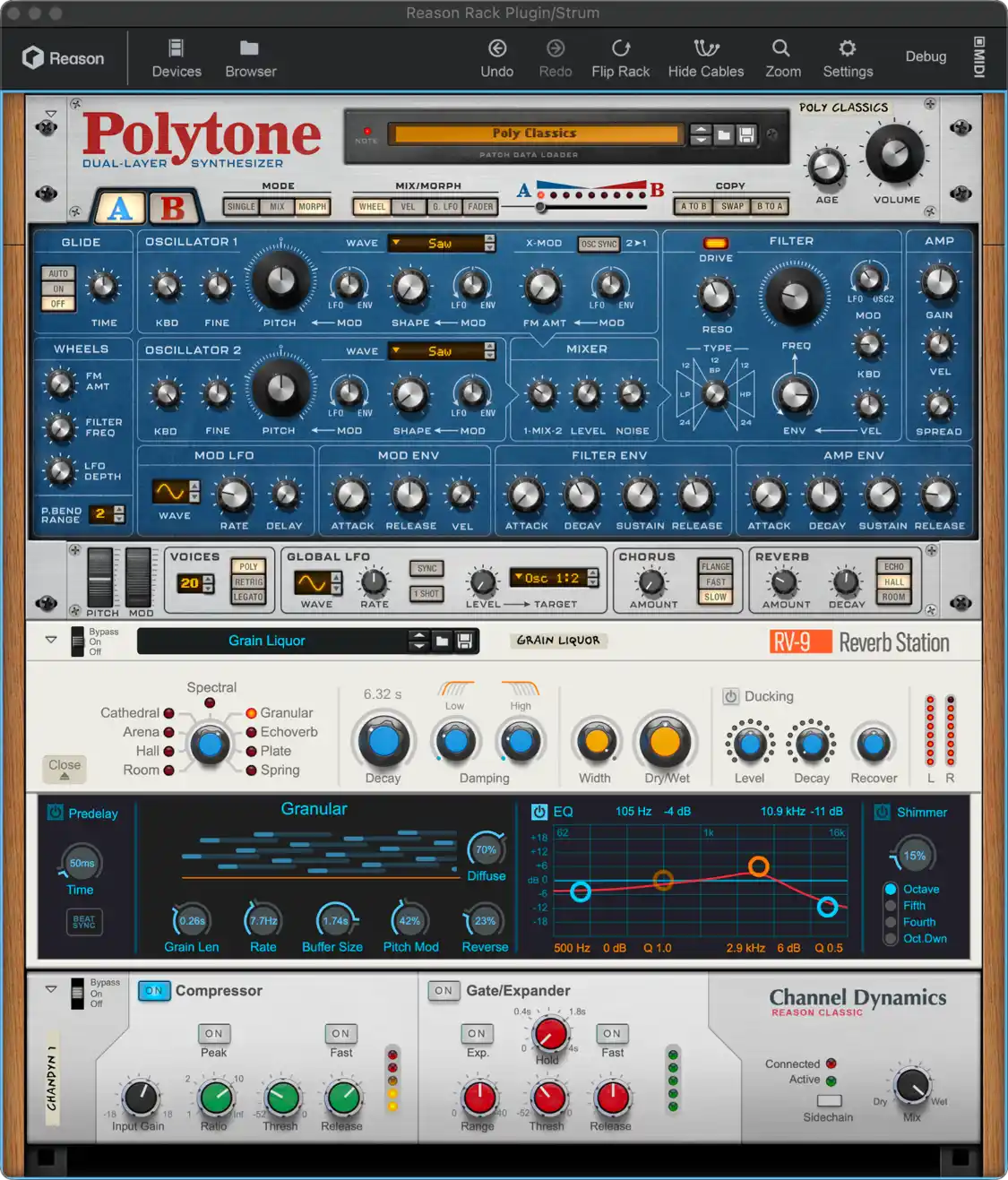Step the Polytone patch selector arrows
Viewport: 1008px width, 1180px height.
(x=701, y=135)
